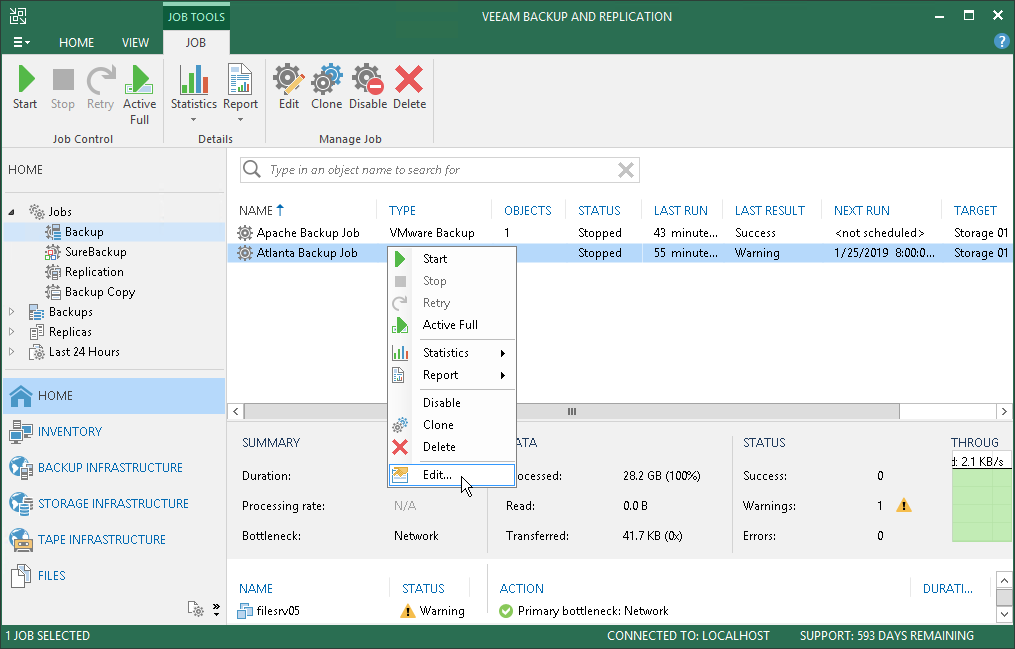The width and height of the screenshot is (1015, 649).
Task: Click the Disable job ribbon icon
Action: pyautogui.click(x=368, y=87)
